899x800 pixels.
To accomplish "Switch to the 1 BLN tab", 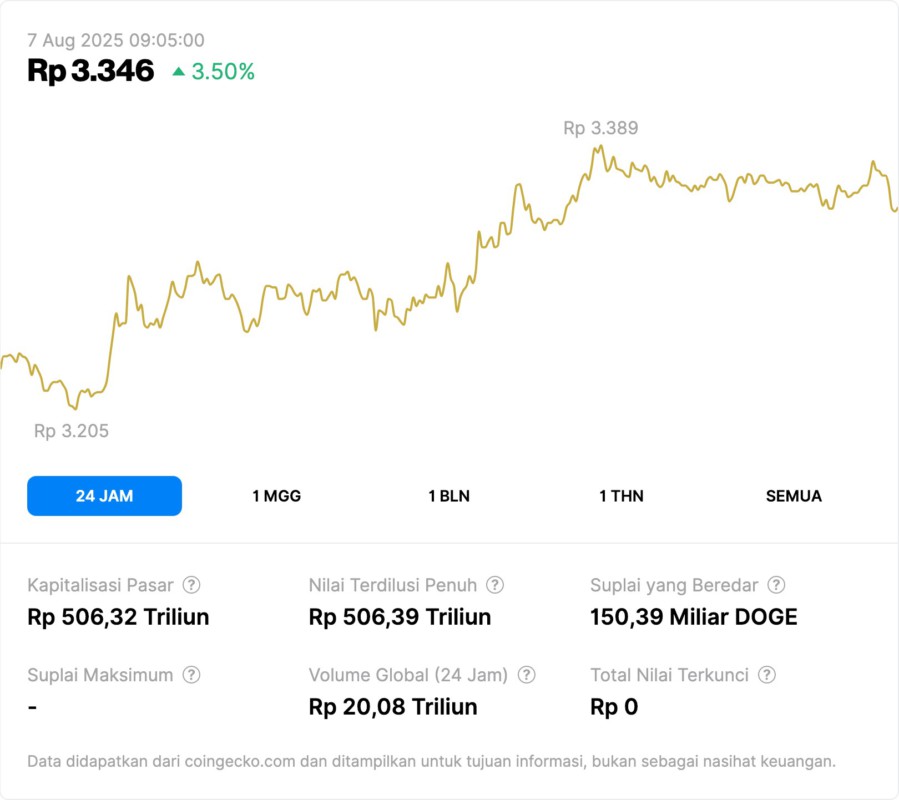I will click(449, 496).
